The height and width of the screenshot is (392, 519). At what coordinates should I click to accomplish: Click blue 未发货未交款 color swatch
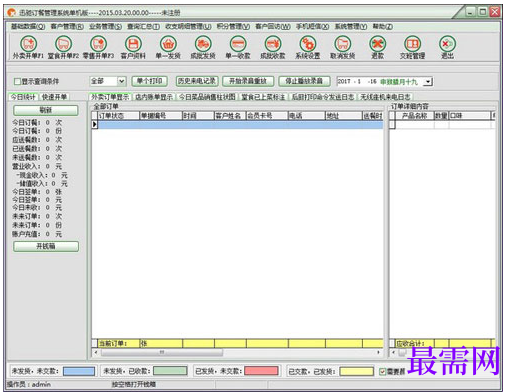tap(79, 371)
